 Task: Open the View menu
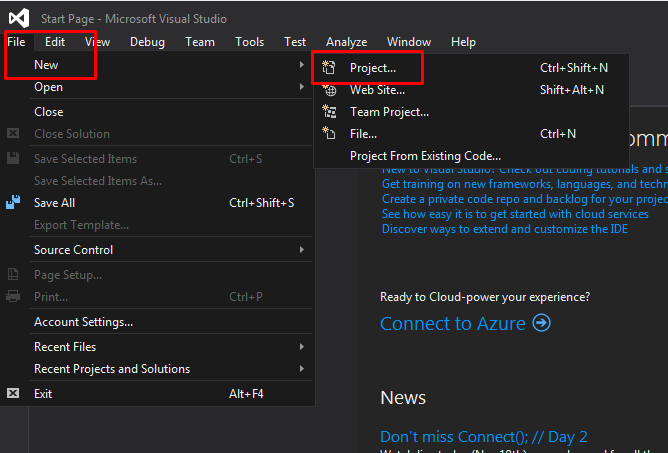point(97,42)
